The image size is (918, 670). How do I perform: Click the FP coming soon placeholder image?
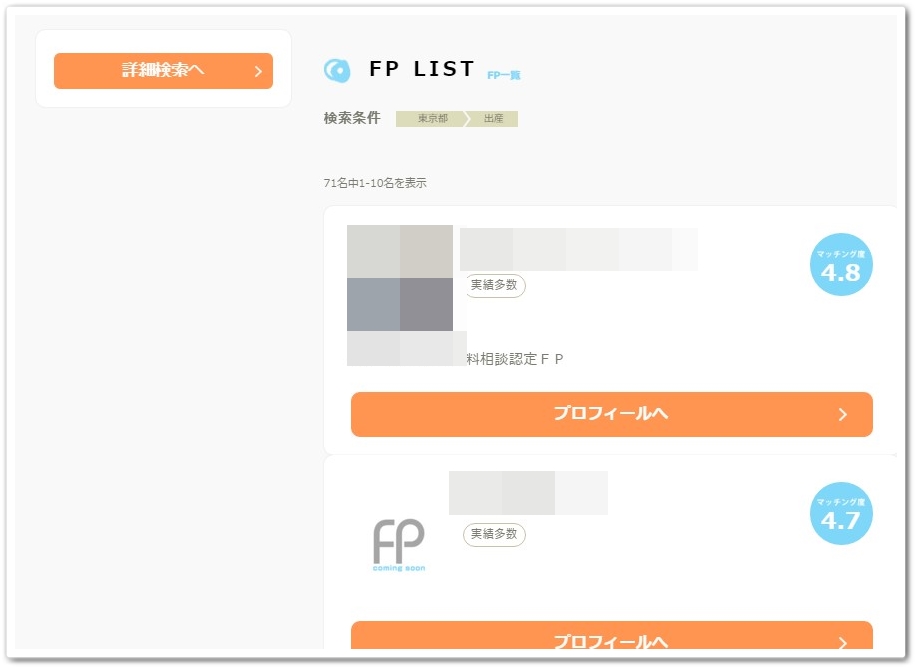pyautogui.click(x=399, y=544)
